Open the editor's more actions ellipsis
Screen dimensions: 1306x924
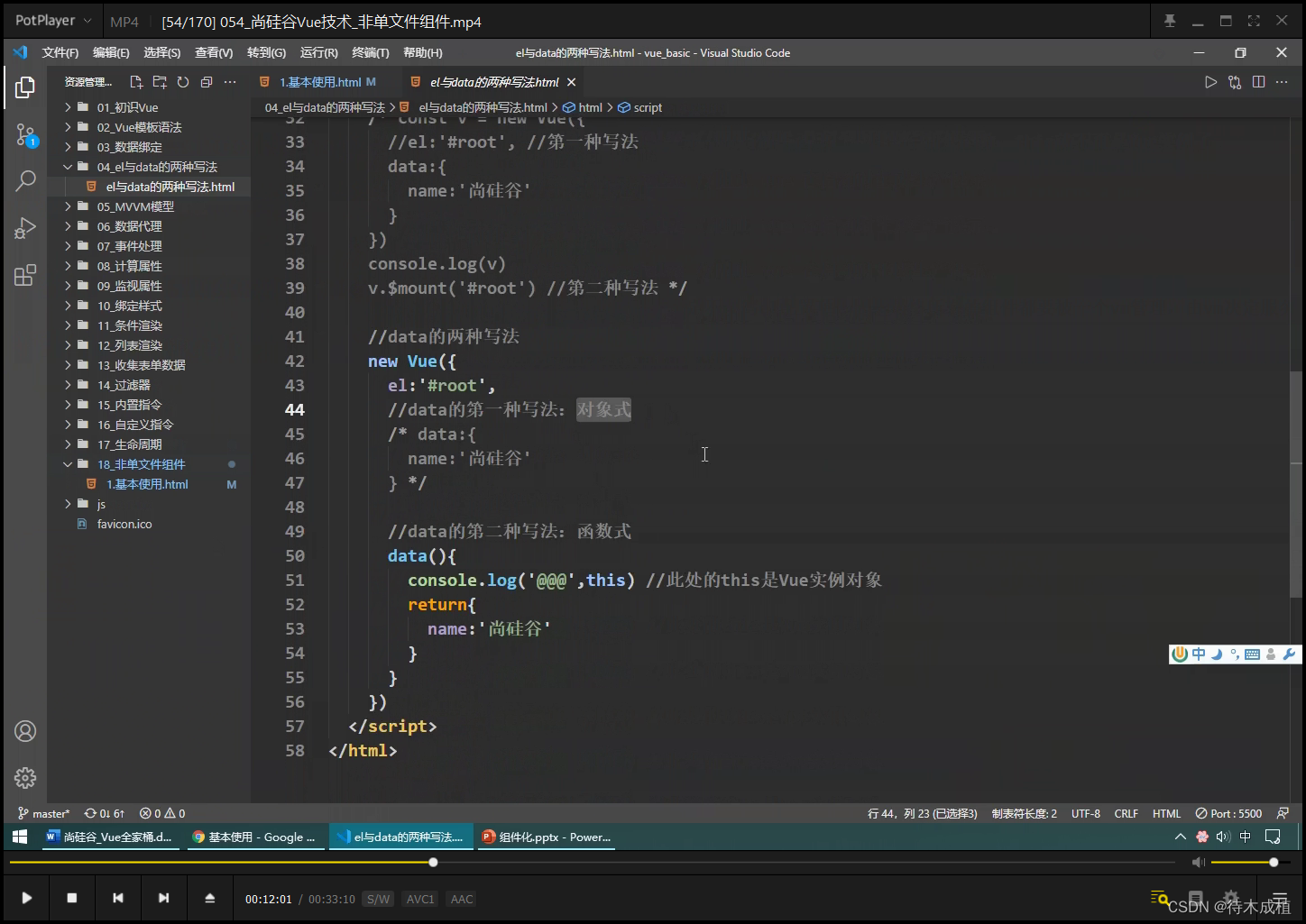pyautogui.click(x=1282, y=82)
